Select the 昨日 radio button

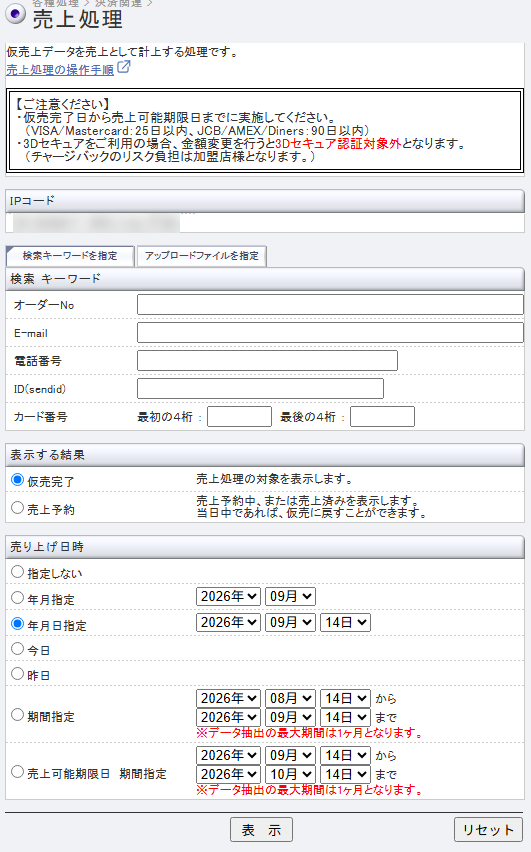click(x=17, y=674)
